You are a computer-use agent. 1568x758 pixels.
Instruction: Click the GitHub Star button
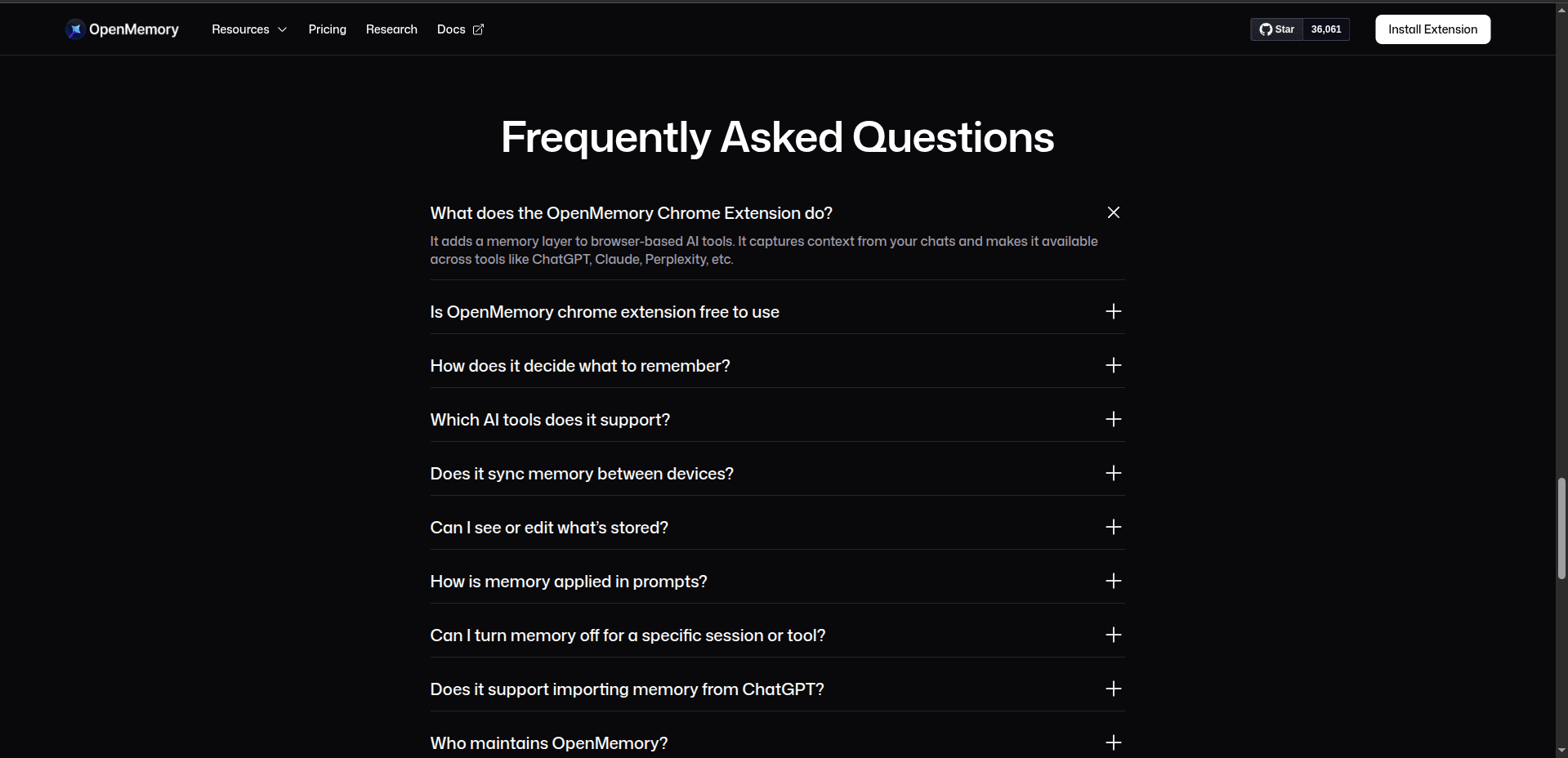1277,29
